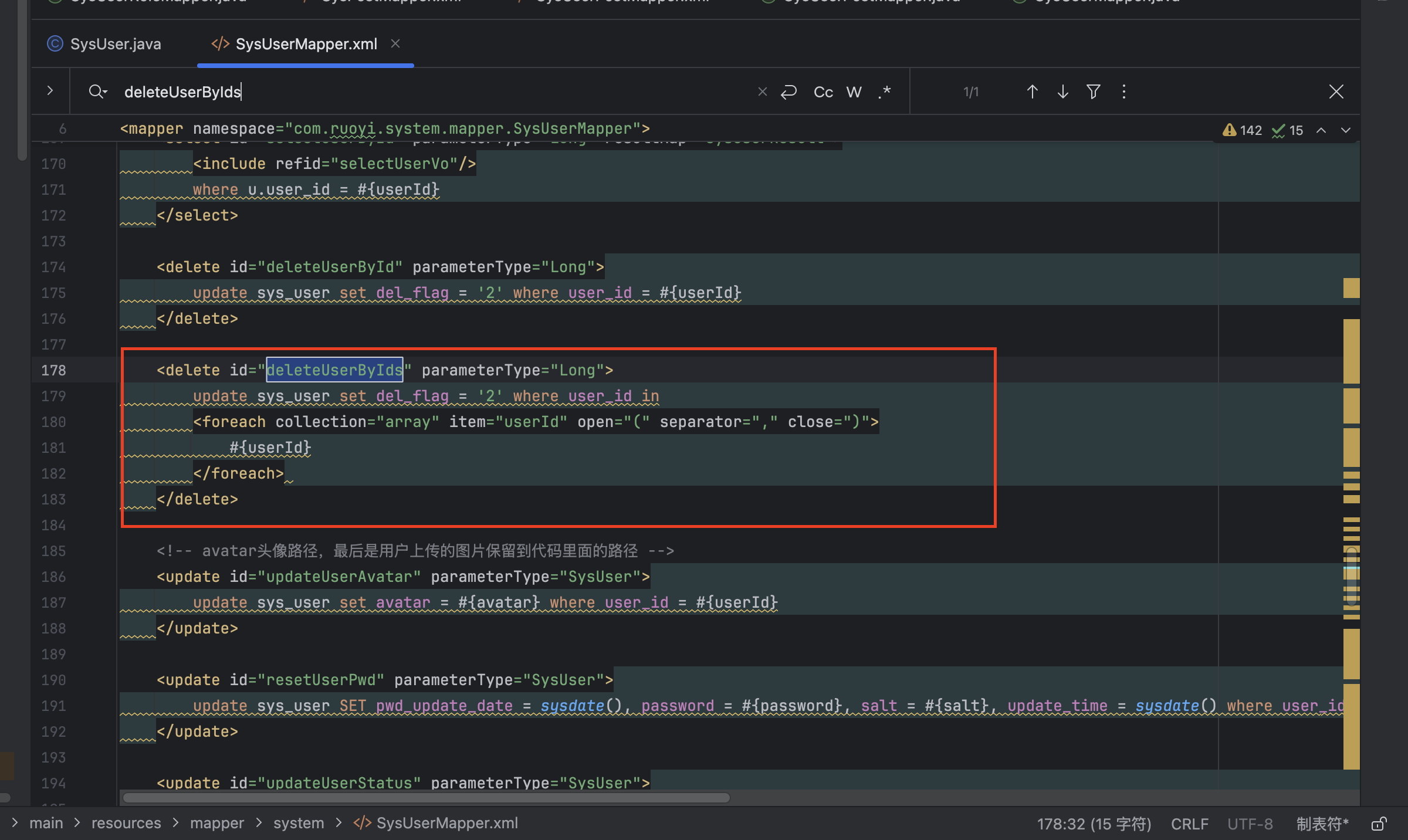1408x840 pixels.
Task: Go to next highlighted problem arrow
Action: 1346,130
